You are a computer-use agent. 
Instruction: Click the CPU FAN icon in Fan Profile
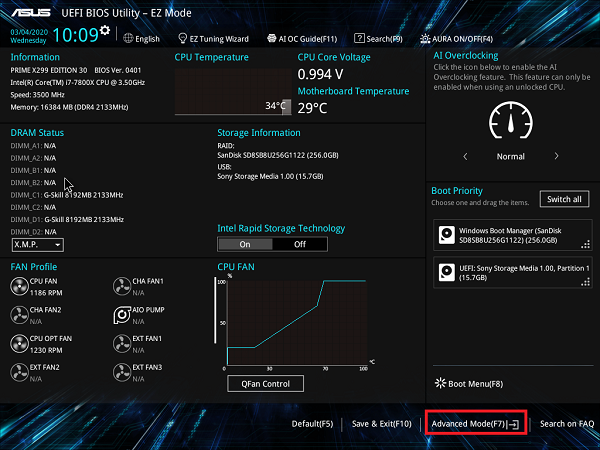click(x=20, y=288)
